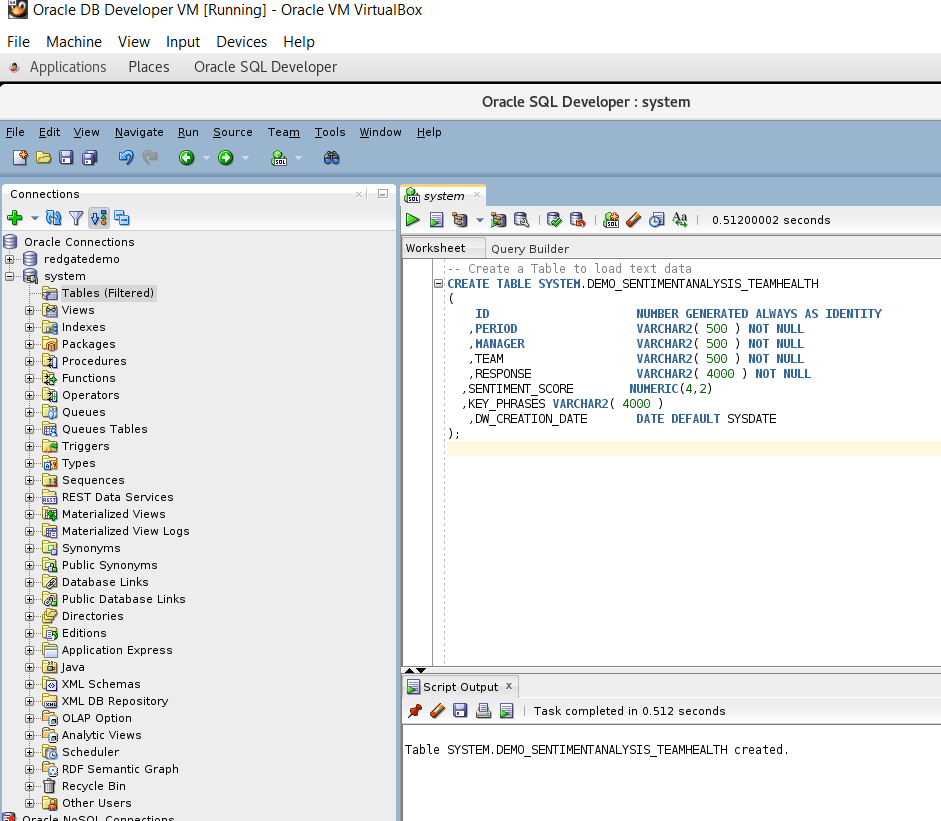Expand the Procedures tree node
The width and height of the screenshot is (941, 821).
(29, 361)
